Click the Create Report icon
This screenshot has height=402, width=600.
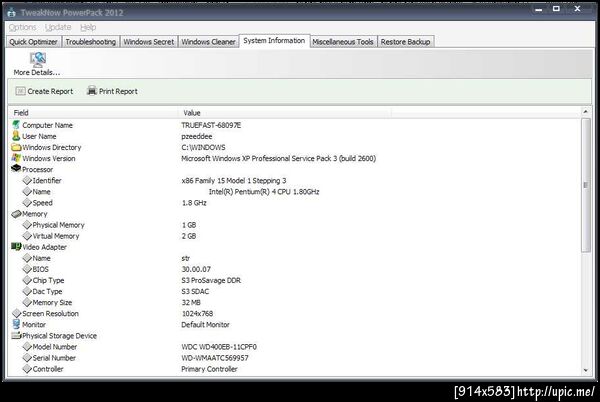point(20,91)
